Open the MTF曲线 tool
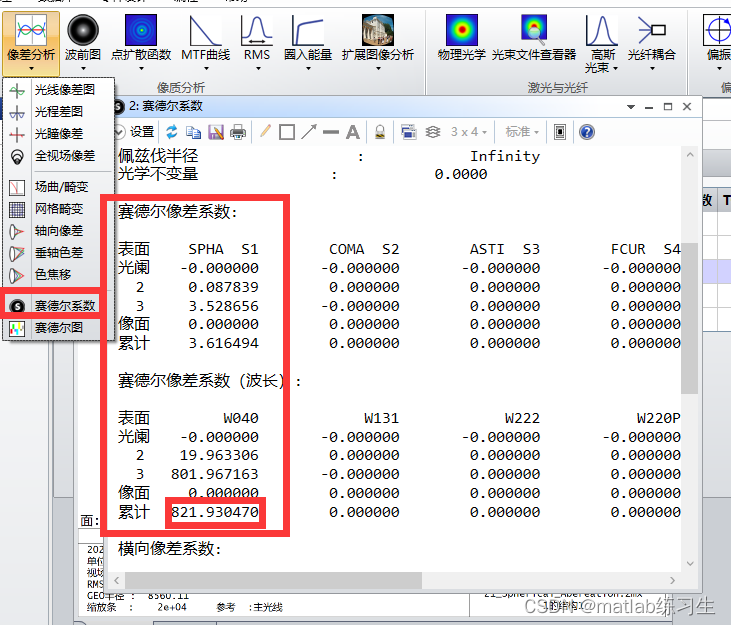This screenshot has height=625, width=731. tap(206, 43)
